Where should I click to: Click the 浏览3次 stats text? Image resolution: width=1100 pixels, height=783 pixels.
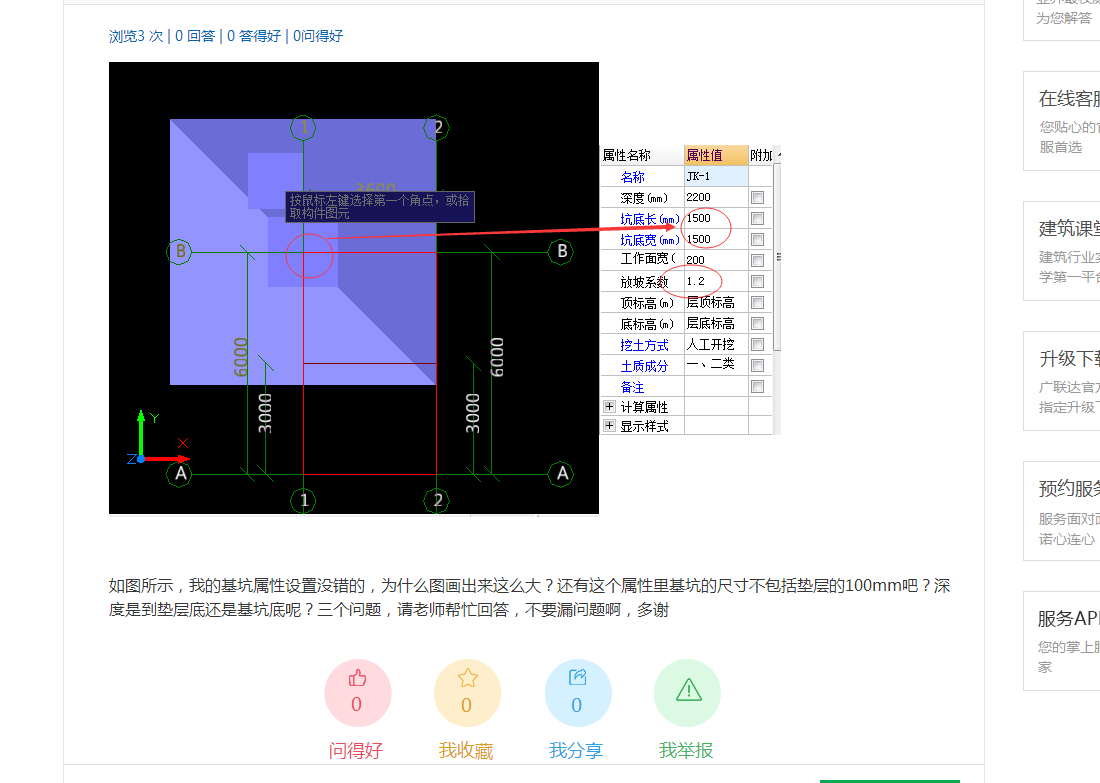click(x=136, y=36)
